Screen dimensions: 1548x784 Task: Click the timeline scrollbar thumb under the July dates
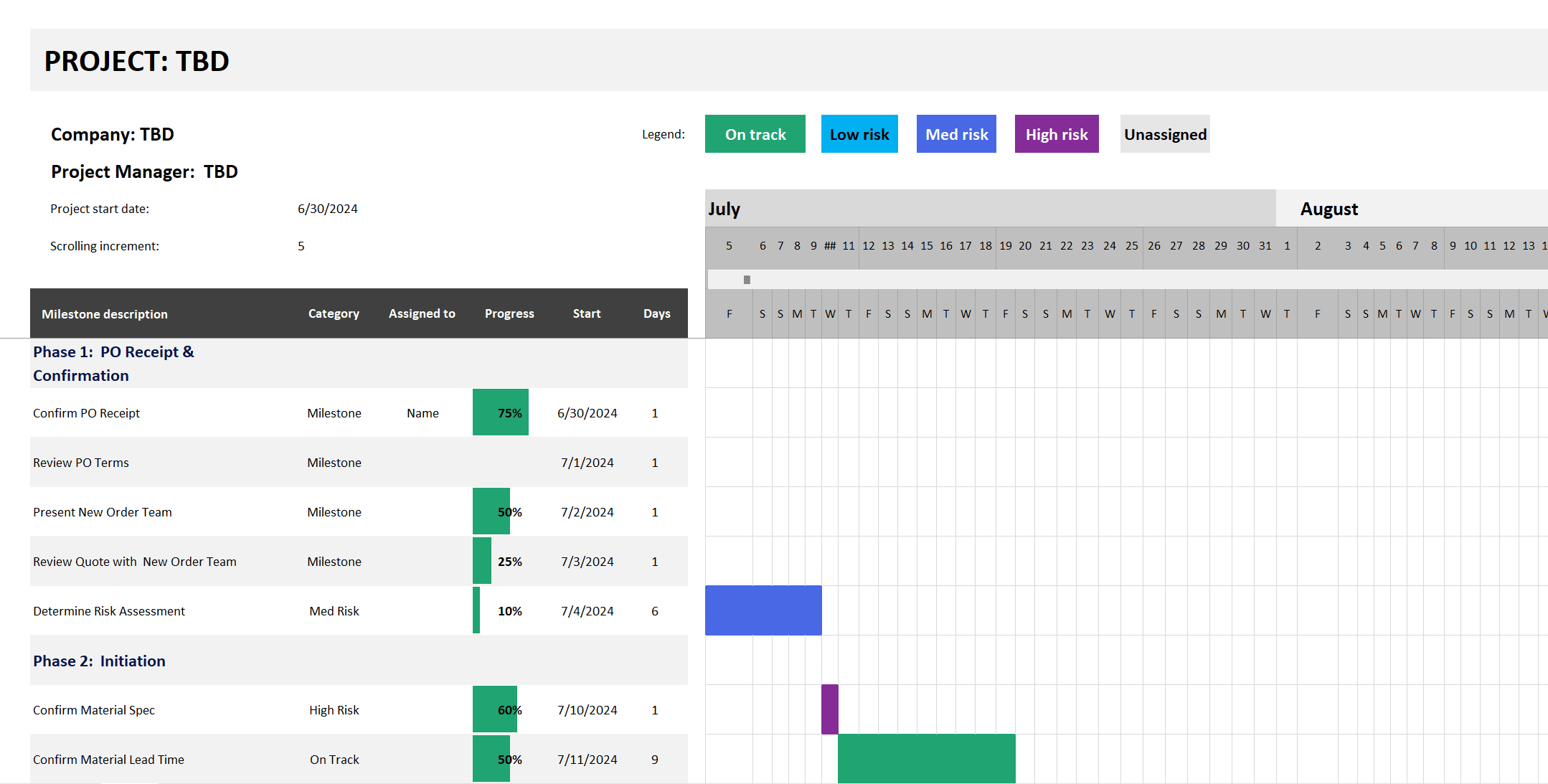[747, 280]
